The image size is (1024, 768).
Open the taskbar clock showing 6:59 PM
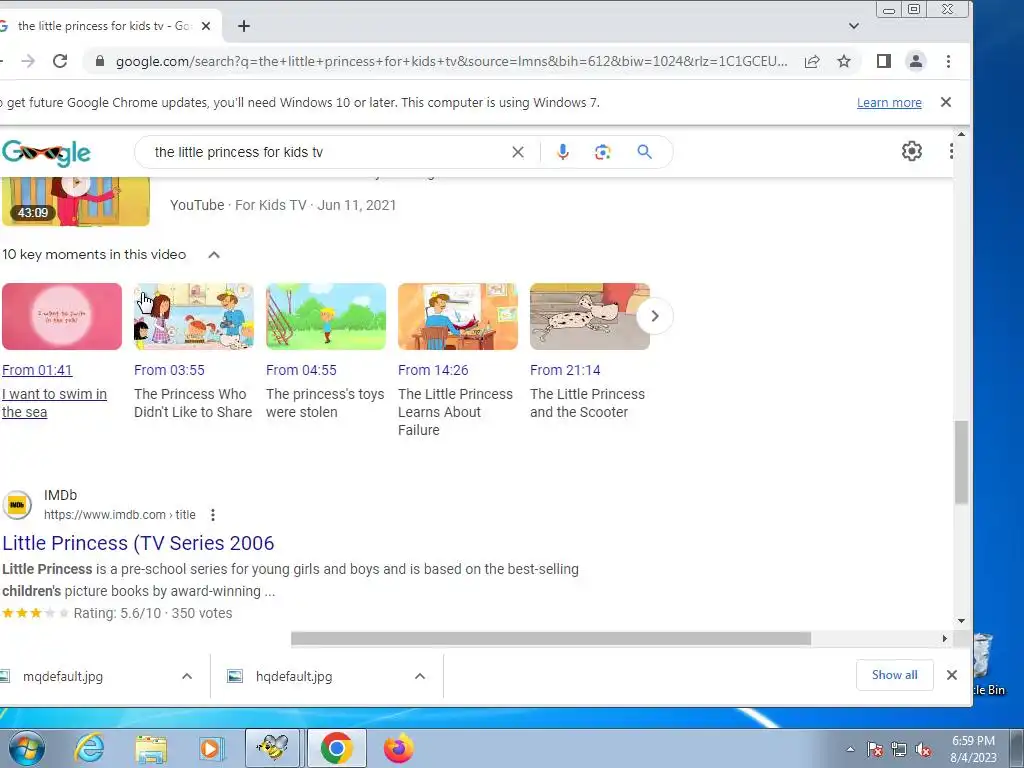973,748
